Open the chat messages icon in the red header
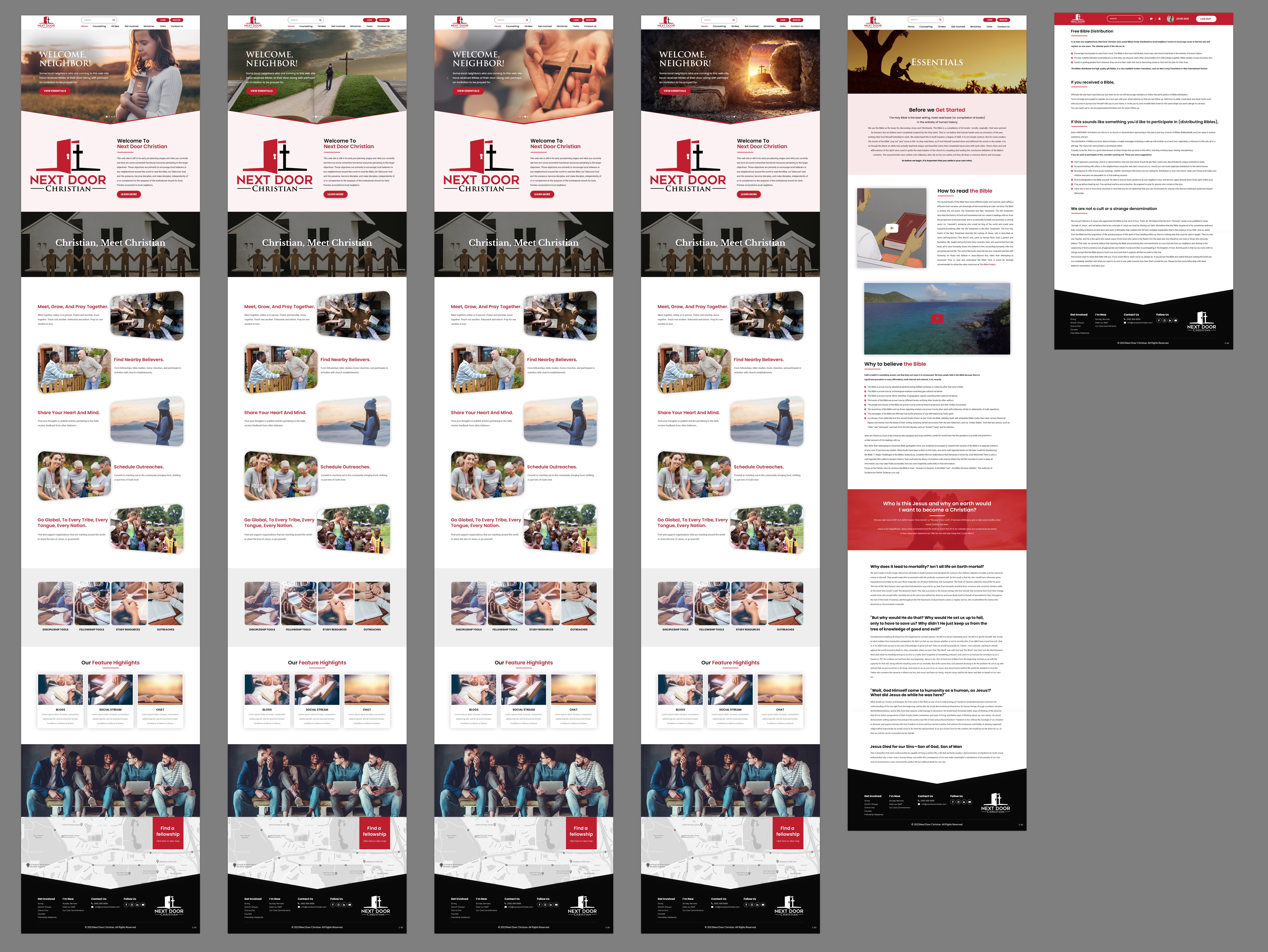 click(x=1152, y=19)
